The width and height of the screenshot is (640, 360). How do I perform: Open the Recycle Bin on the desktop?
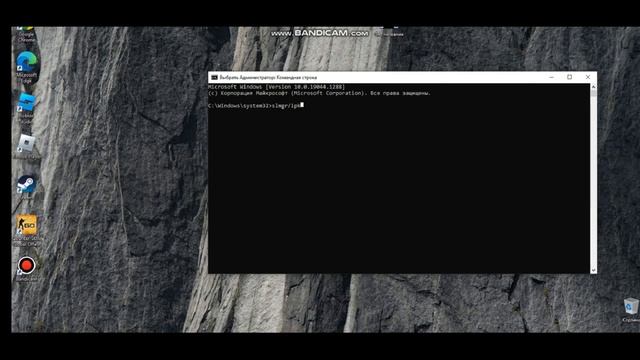point(631,306)
